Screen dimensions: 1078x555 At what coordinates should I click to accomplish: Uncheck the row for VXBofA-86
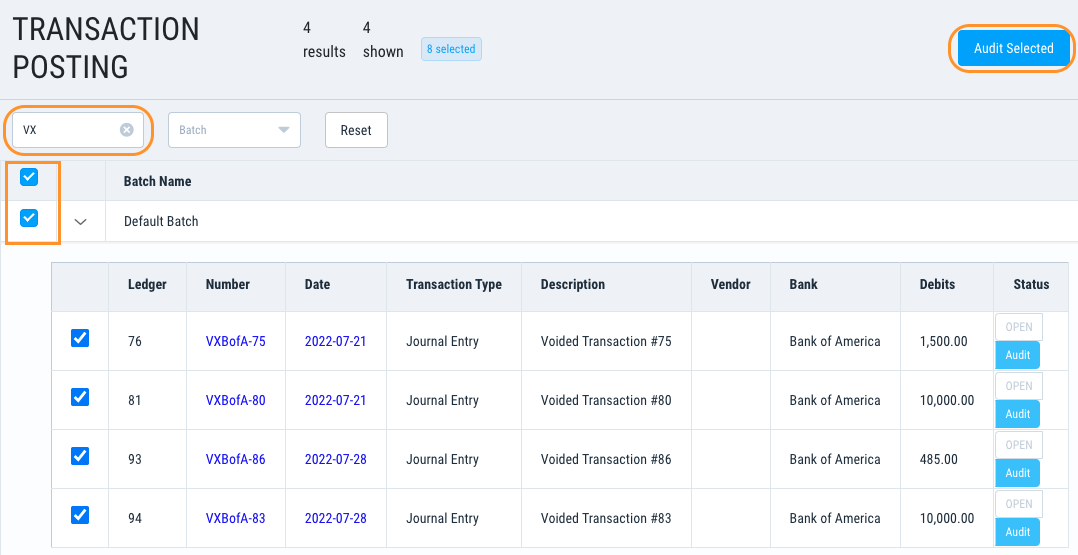point(80,456)
